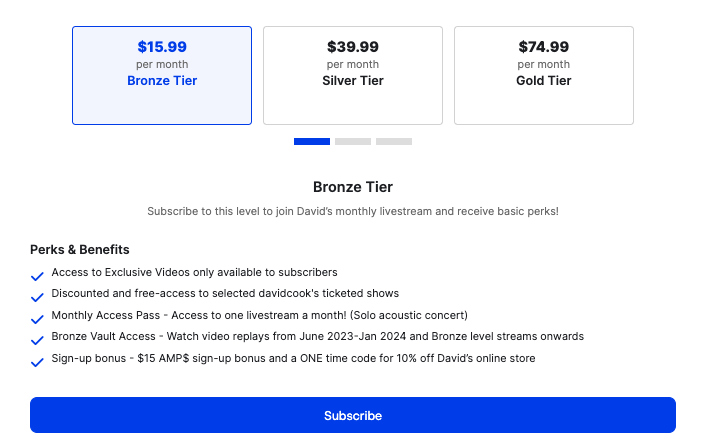Viewport: 704px width, 445px height.
Task: Click the Gold Tier label text
Action: click(544, 81)
